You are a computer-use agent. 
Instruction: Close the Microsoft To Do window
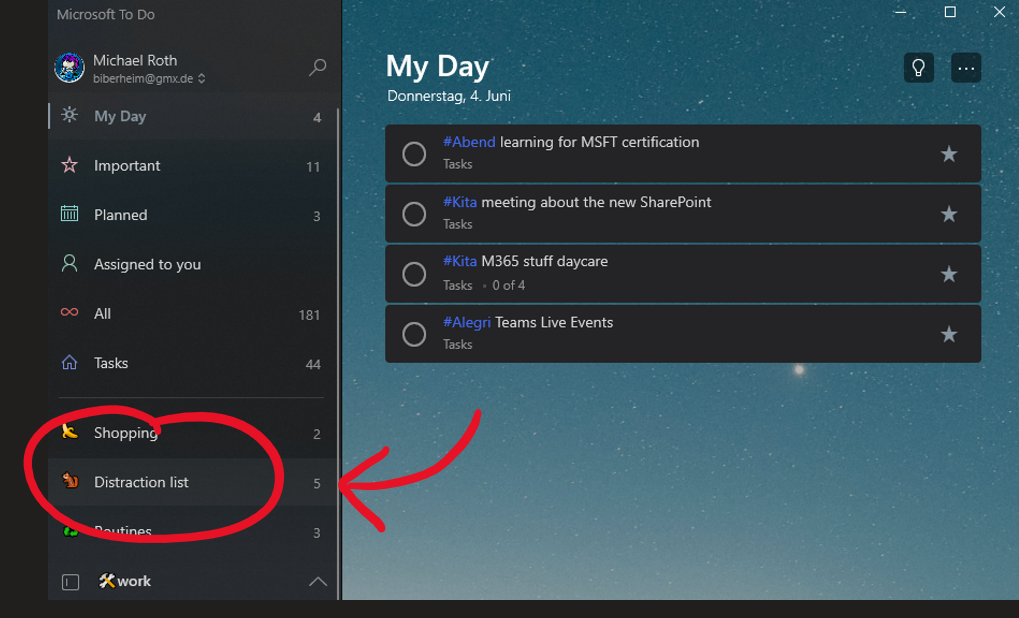point(999,12)
